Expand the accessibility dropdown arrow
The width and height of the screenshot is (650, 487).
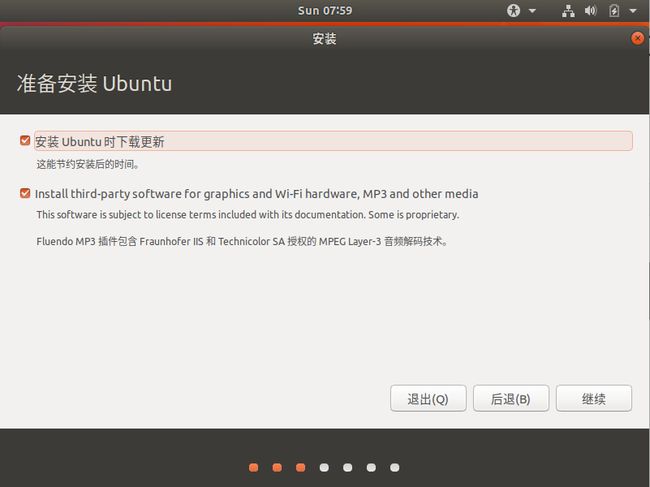532,11
